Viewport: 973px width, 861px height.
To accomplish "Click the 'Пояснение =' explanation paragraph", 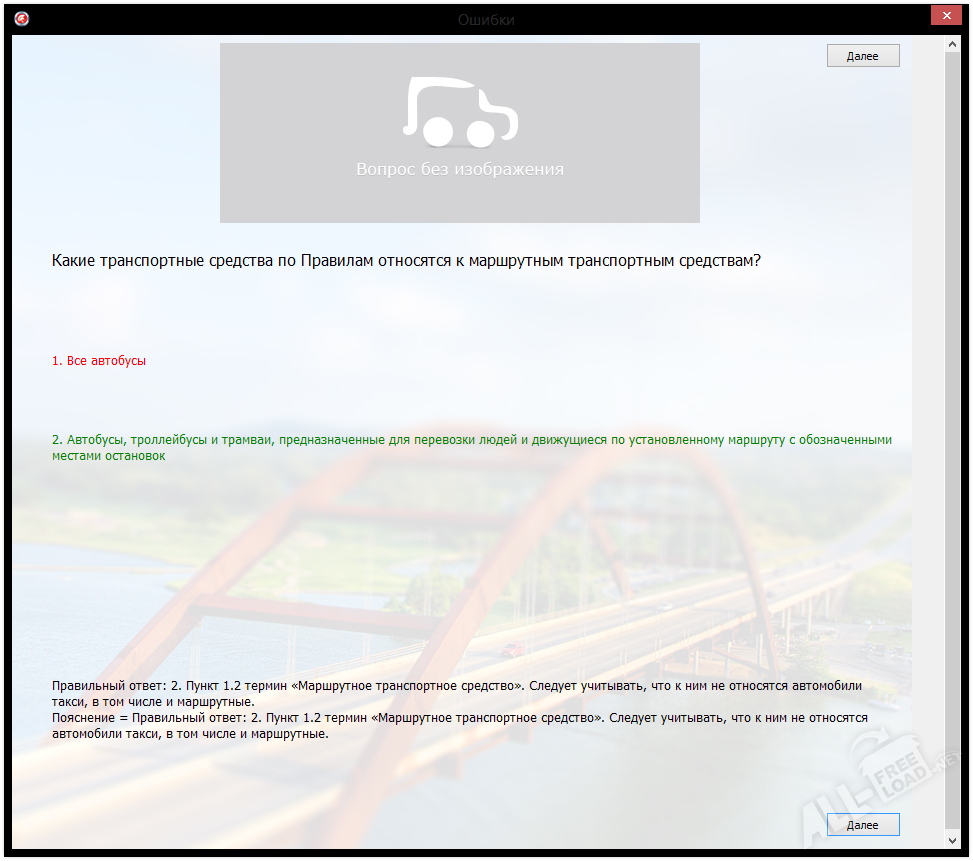I will pos(459,726).
